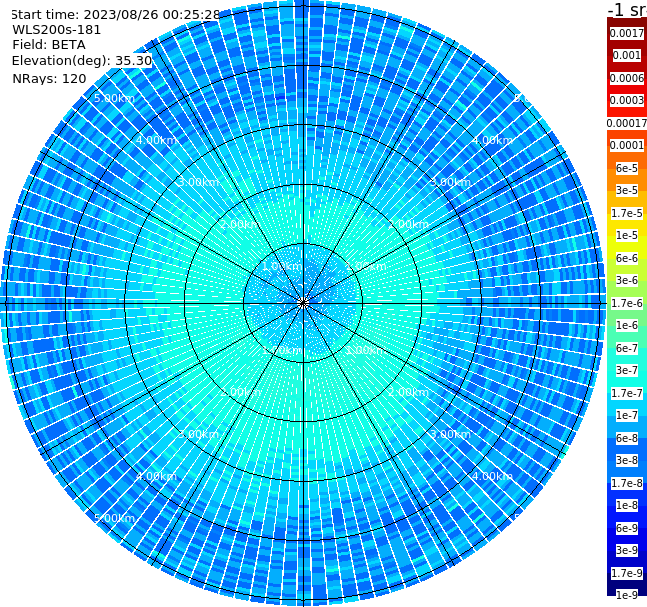647x607 pixels.
Task: Click the 1.7e-6 colorbar tick label
Action: 627,303
